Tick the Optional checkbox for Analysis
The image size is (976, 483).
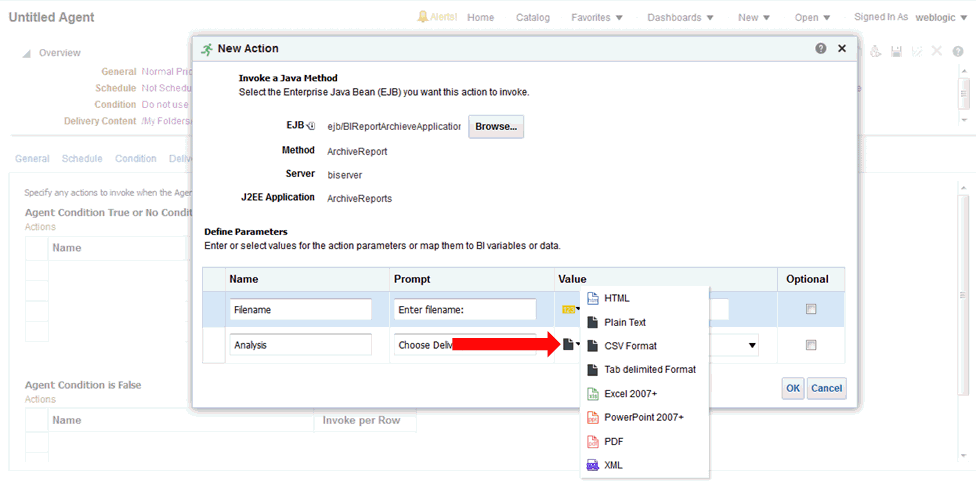pos(810,344)
